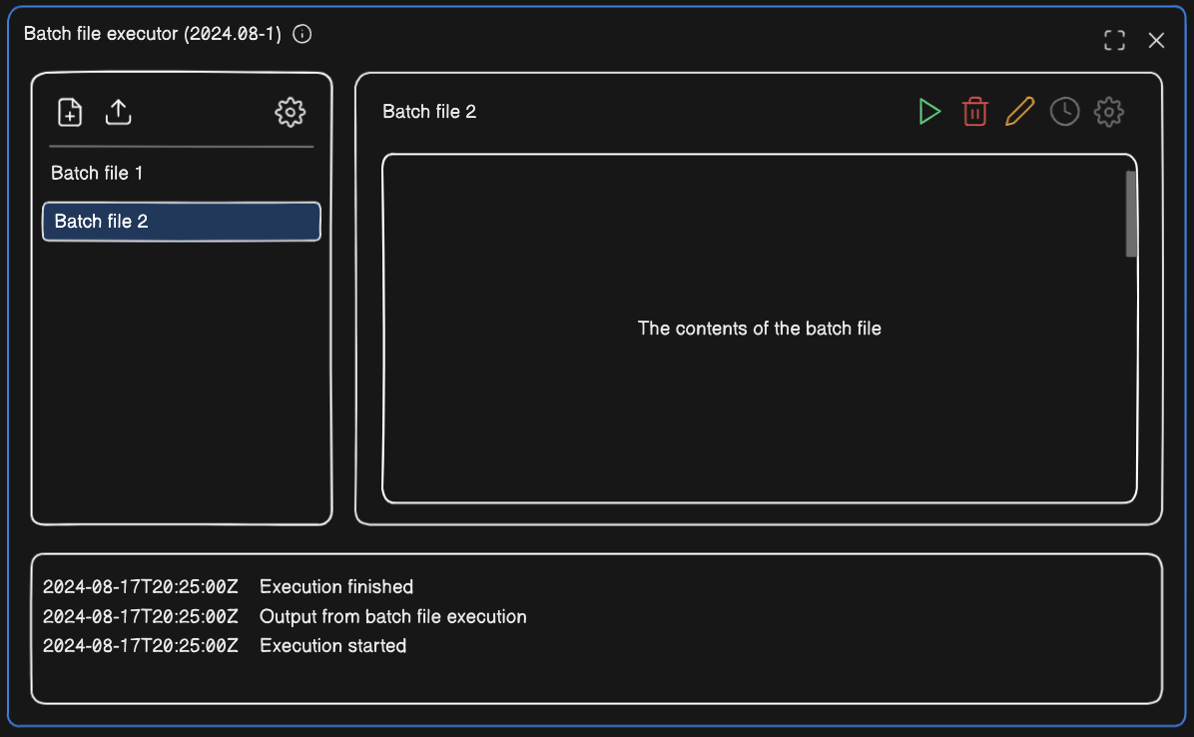Open execution settings gear in the editor panel
1194x737 pixels.
pos(1108,112)
